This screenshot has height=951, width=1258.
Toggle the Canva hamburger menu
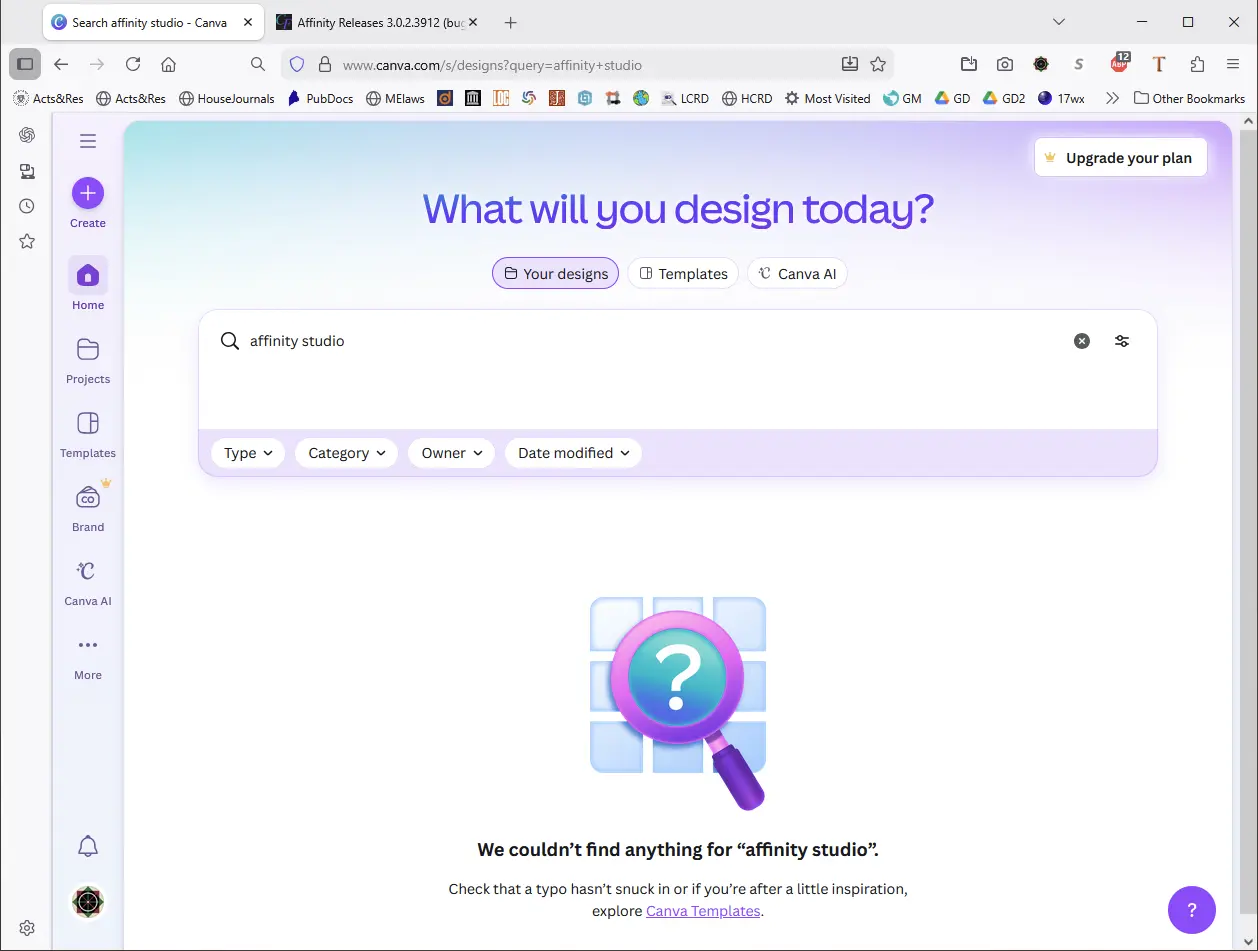click(88, 141)
